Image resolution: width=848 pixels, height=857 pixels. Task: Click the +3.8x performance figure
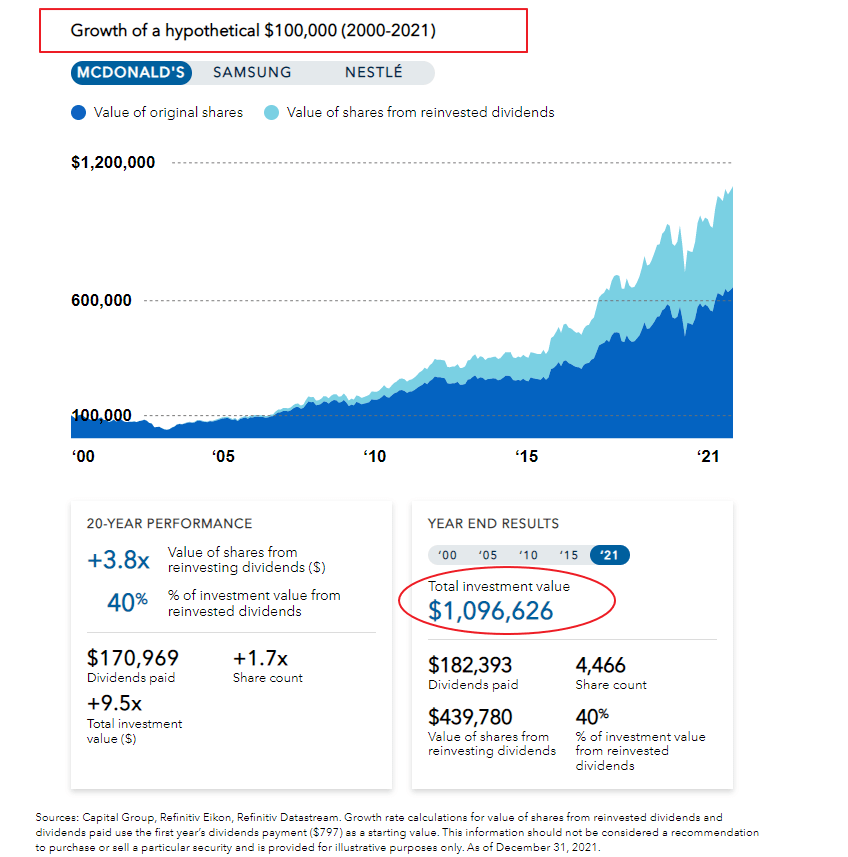tap(119, 560)
